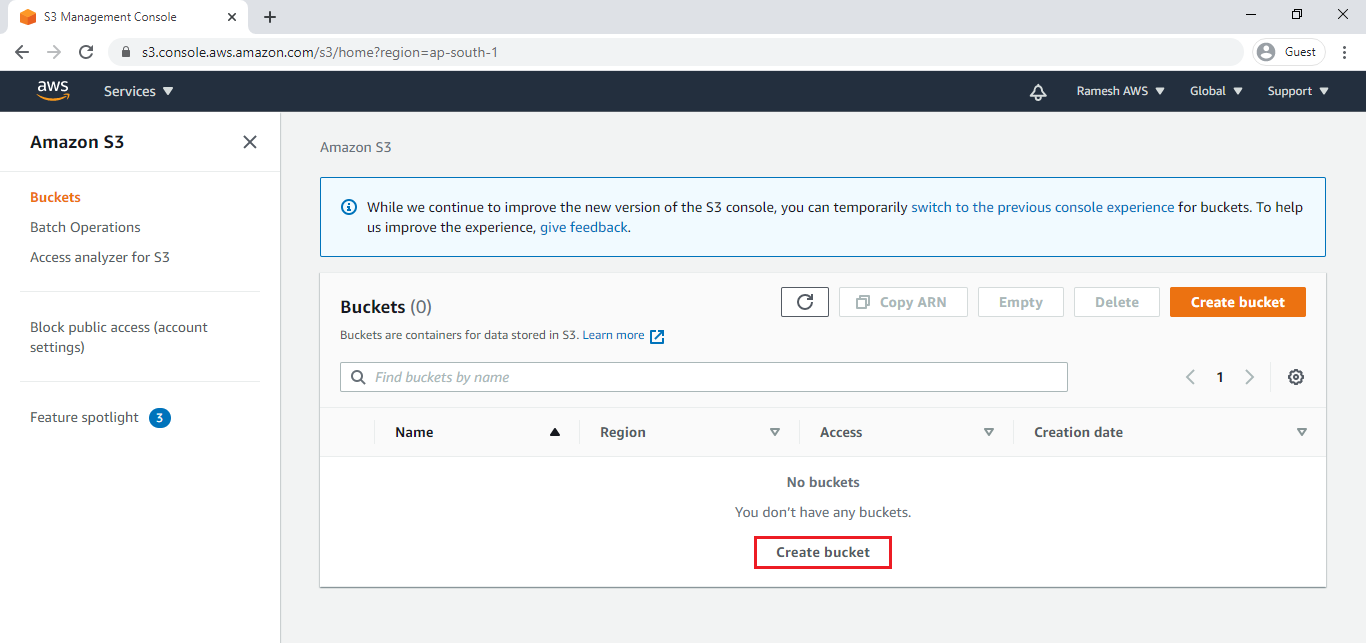Open the Global region dropdown
Screen dimensions: 1366x643
coord(1216,91)
